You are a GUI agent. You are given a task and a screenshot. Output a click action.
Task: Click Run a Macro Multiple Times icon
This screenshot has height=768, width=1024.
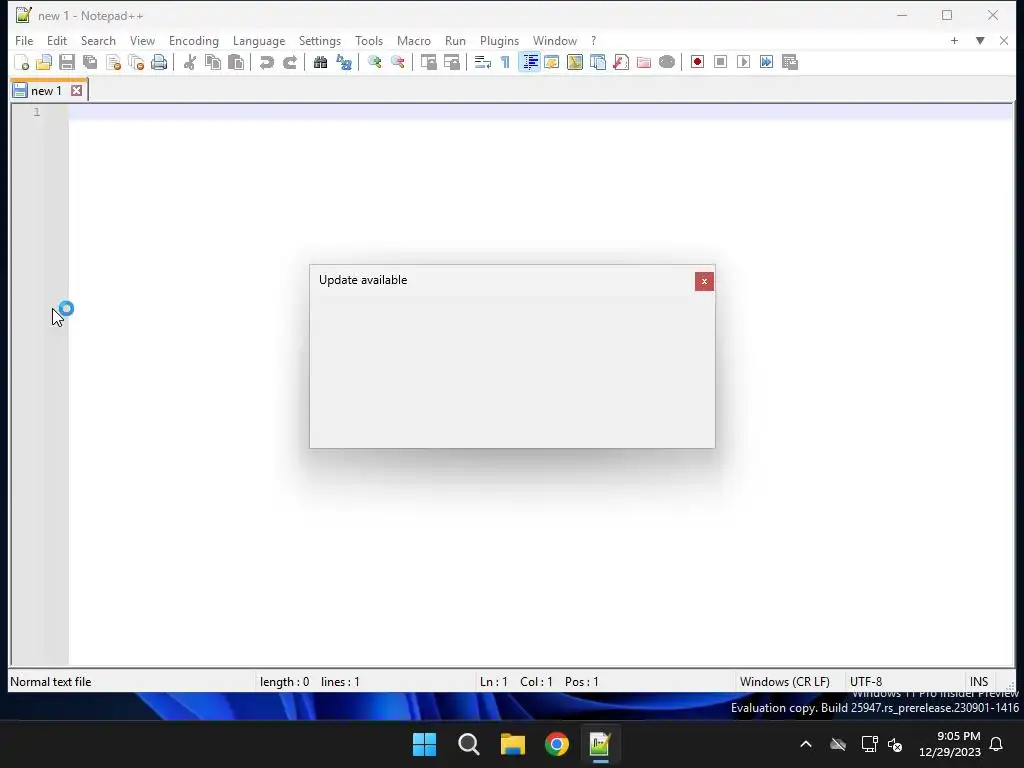tap(767, 62)
